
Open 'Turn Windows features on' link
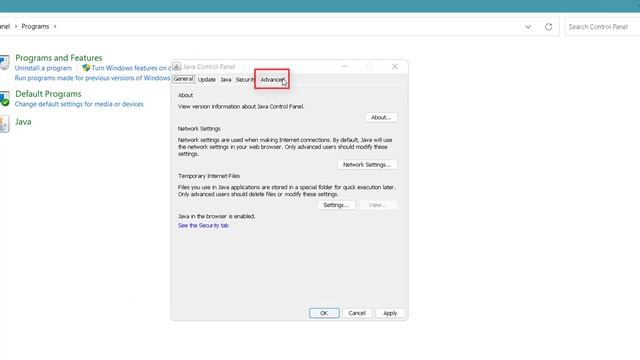click(131, 68)
